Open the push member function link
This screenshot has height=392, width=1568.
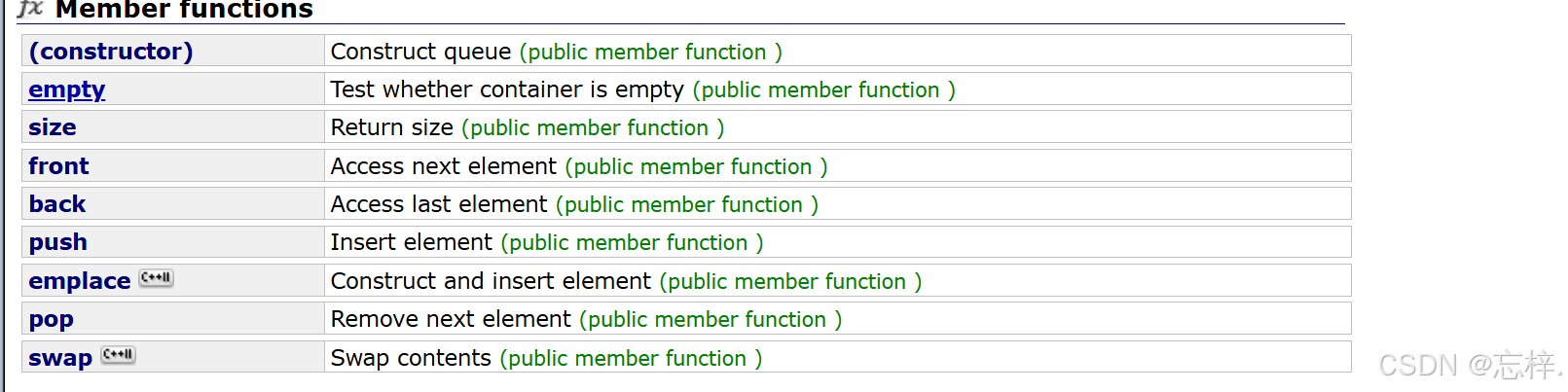[x=58, y=242]
